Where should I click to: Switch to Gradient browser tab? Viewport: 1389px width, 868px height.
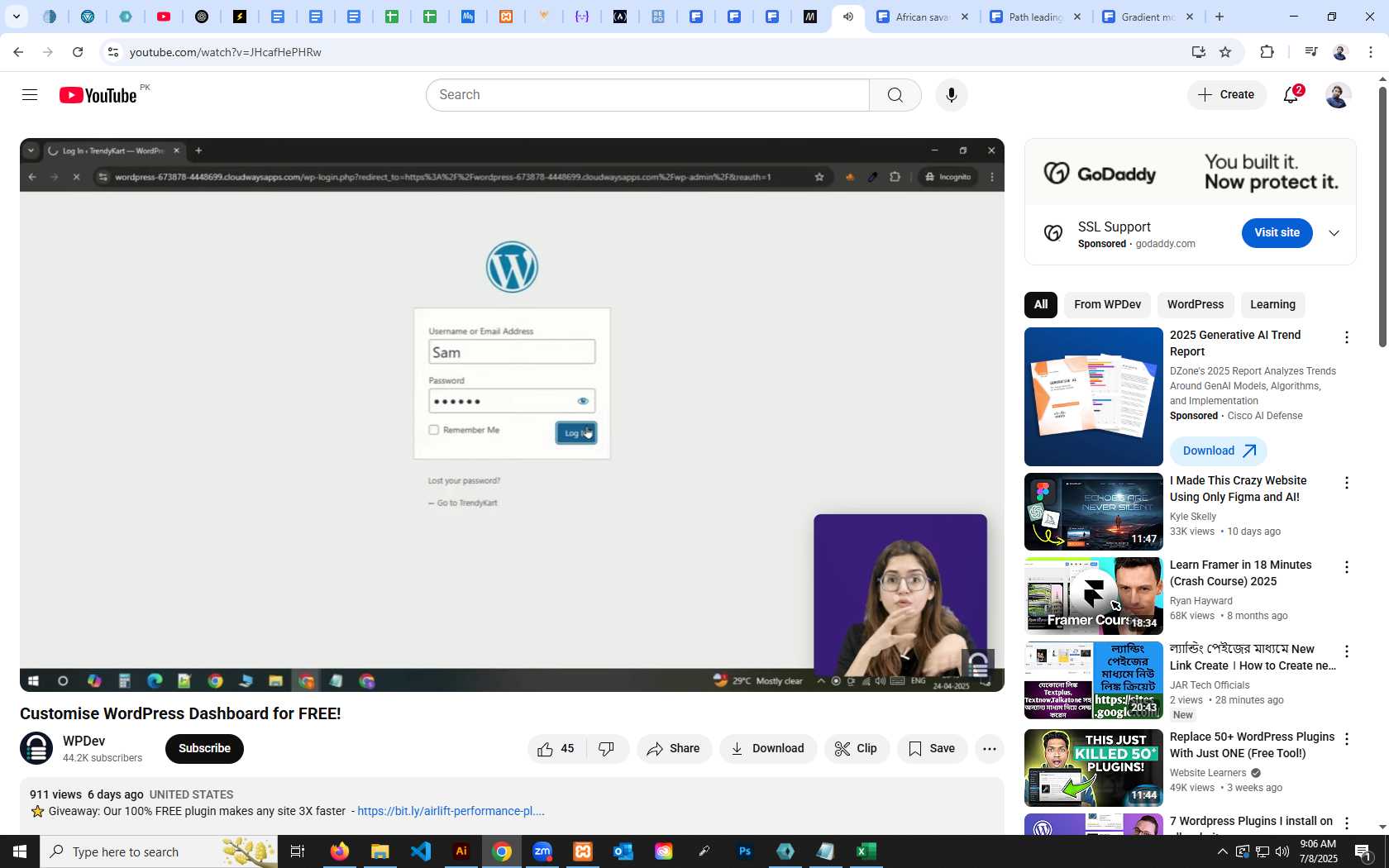(1147, 17)
